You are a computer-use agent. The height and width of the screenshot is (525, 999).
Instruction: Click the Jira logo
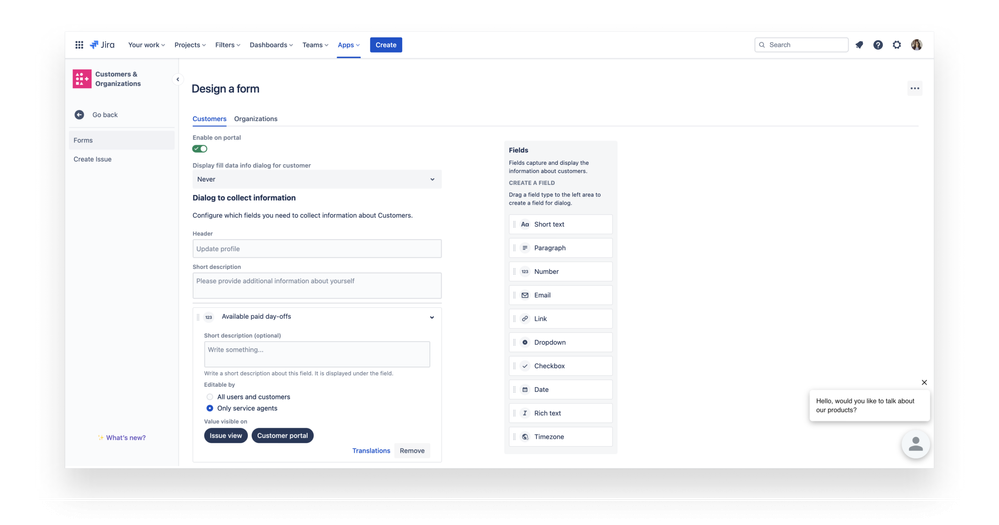102,45
